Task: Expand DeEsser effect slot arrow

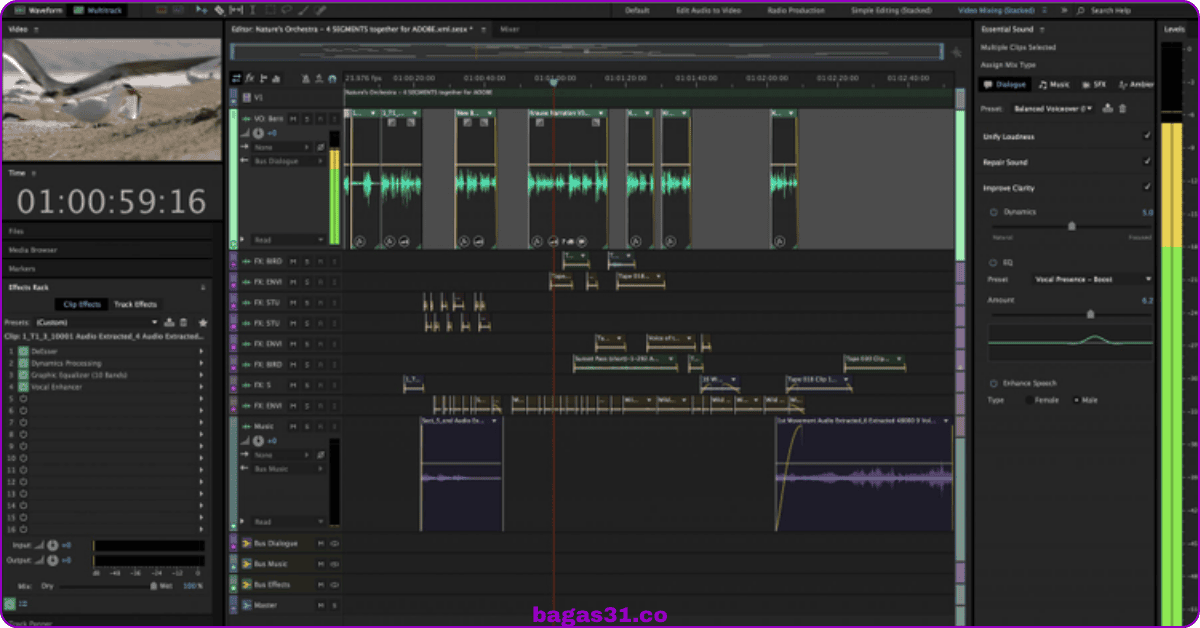Action: click(x=201, y=351)
